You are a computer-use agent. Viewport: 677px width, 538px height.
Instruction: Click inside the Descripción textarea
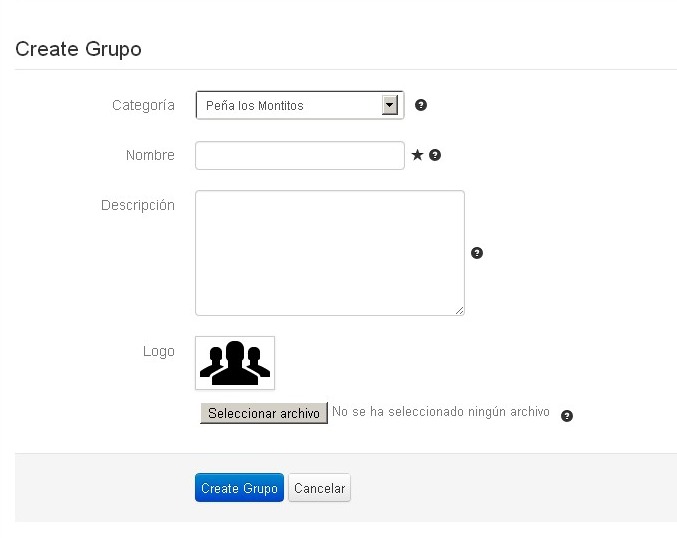coord(330,253)
